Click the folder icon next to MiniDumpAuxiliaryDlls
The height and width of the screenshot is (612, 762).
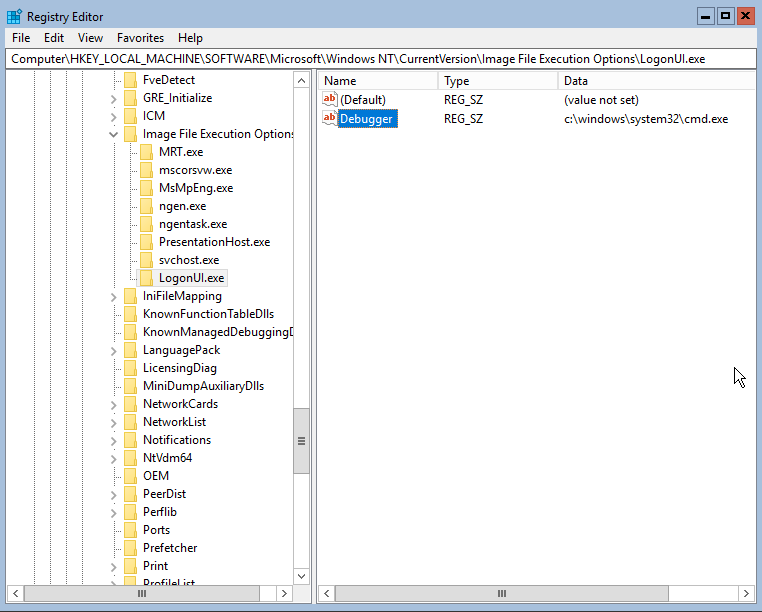[x=130, y=386]
